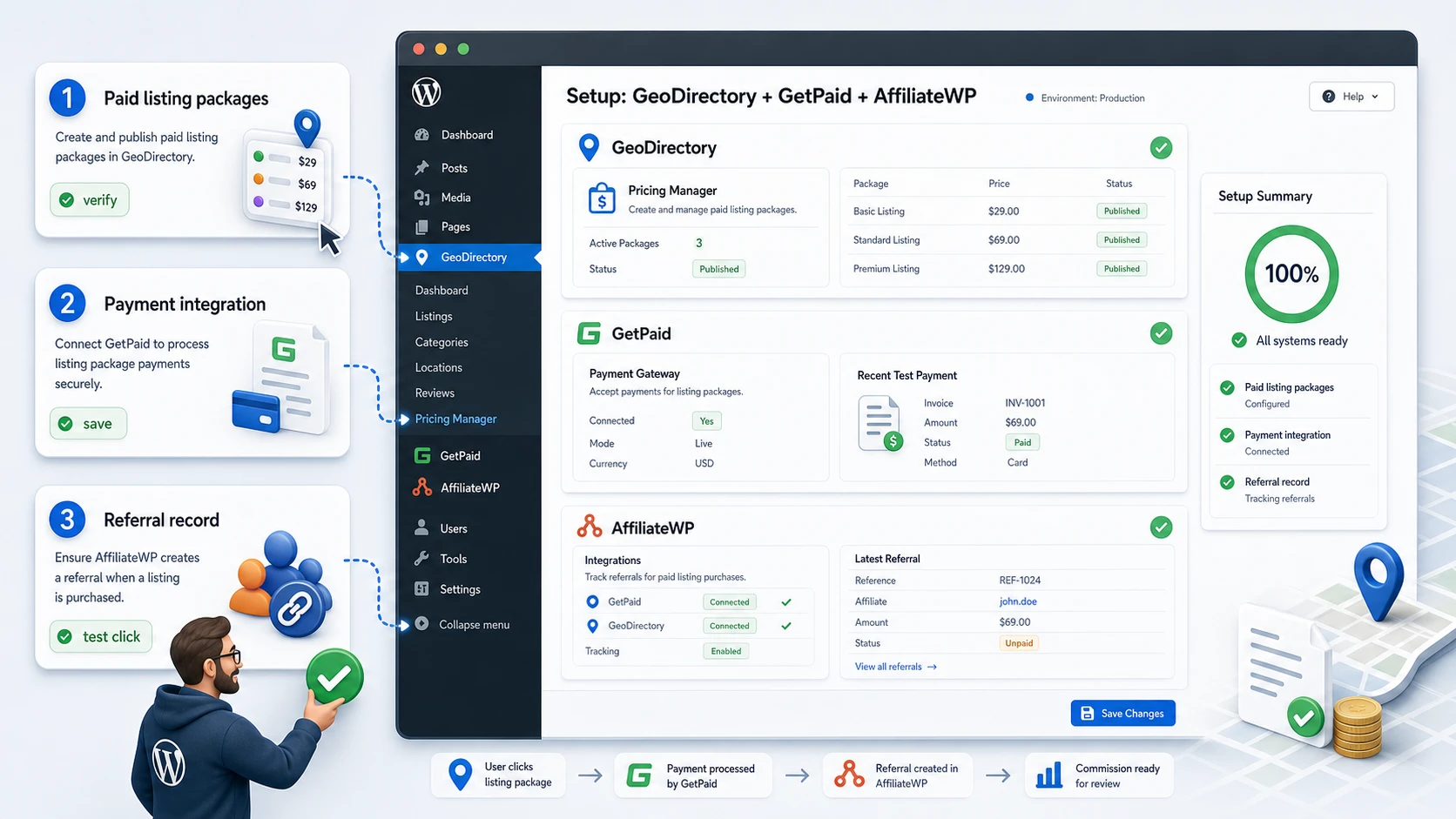
Task: Click the Save Changes button
Action: point(1122,713)
